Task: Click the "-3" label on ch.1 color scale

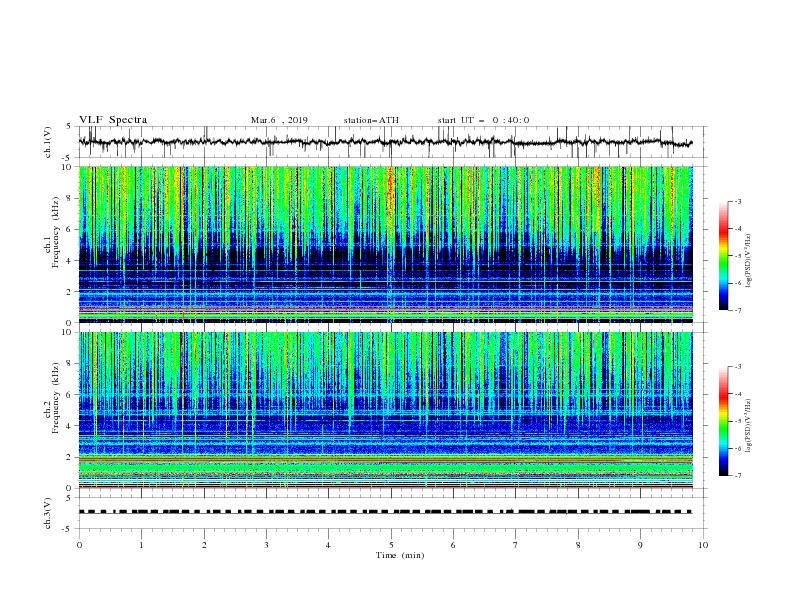Action: (737, 201)
